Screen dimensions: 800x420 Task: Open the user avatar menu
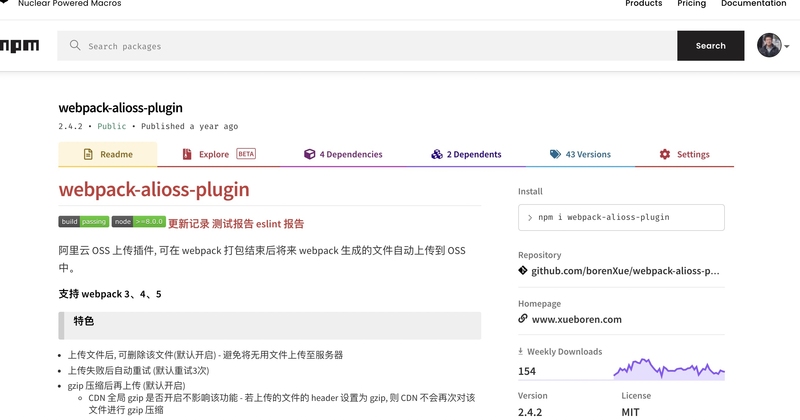click(x=769, y=45)
